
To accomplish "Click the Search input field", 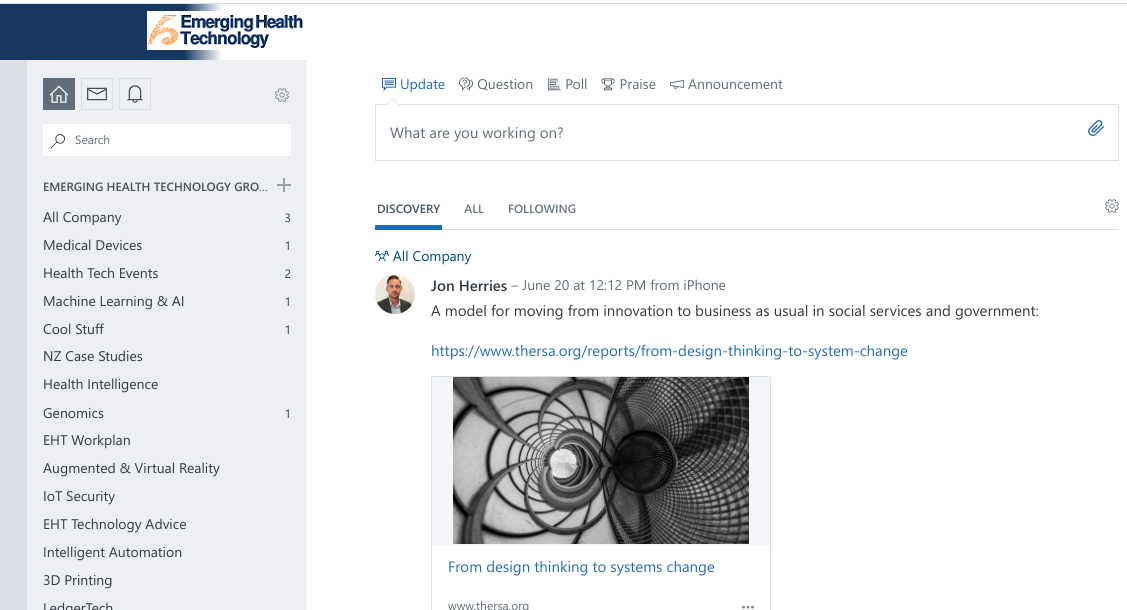I will 167,140.
